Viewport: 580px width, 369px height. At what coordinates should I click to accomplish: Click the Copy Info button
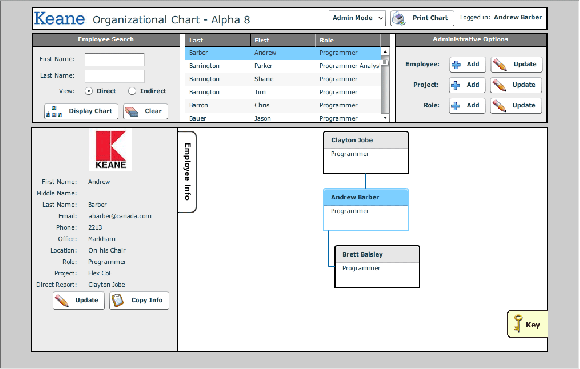point(139,300)
